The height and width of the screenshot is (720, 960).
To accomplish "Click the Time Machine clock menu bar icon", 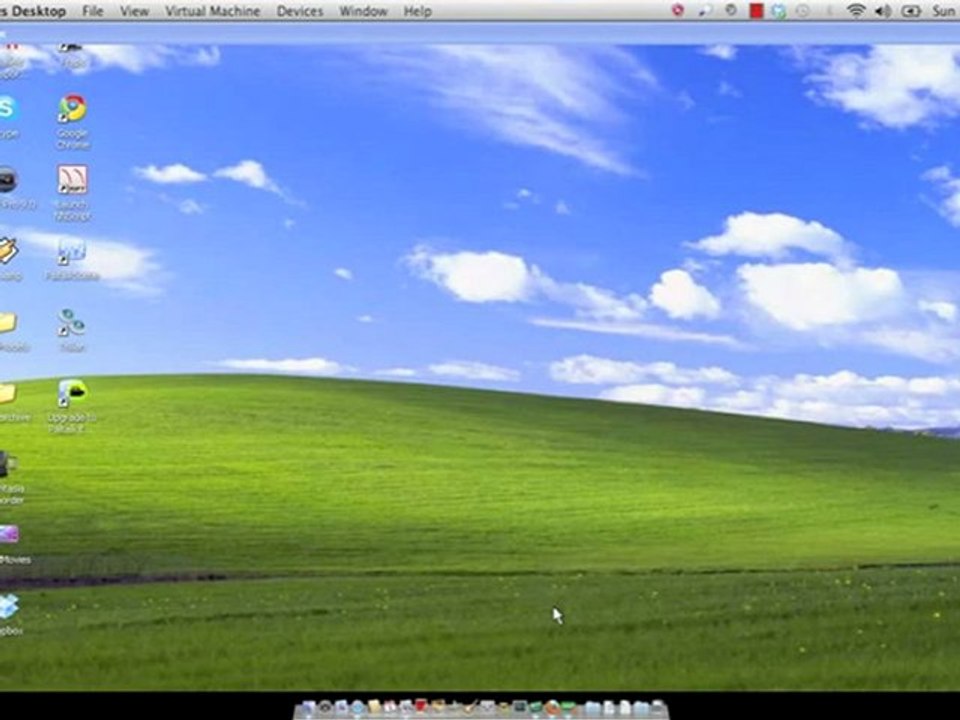I will [803, 11].
